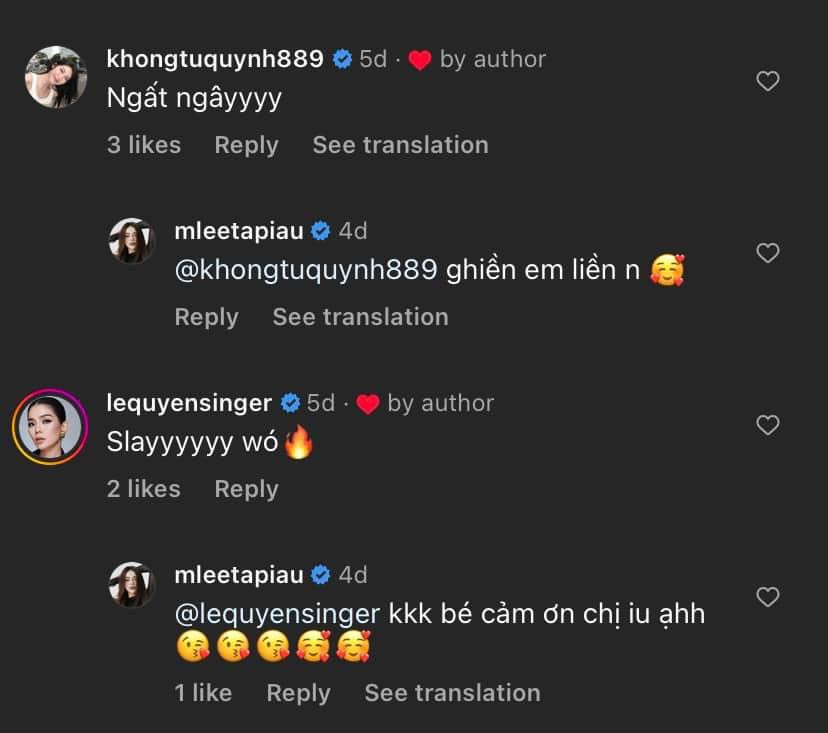Viewport: 828px width, 733px height.
Task: Go to lequyensinger's username link
Action: click(189, 403)
